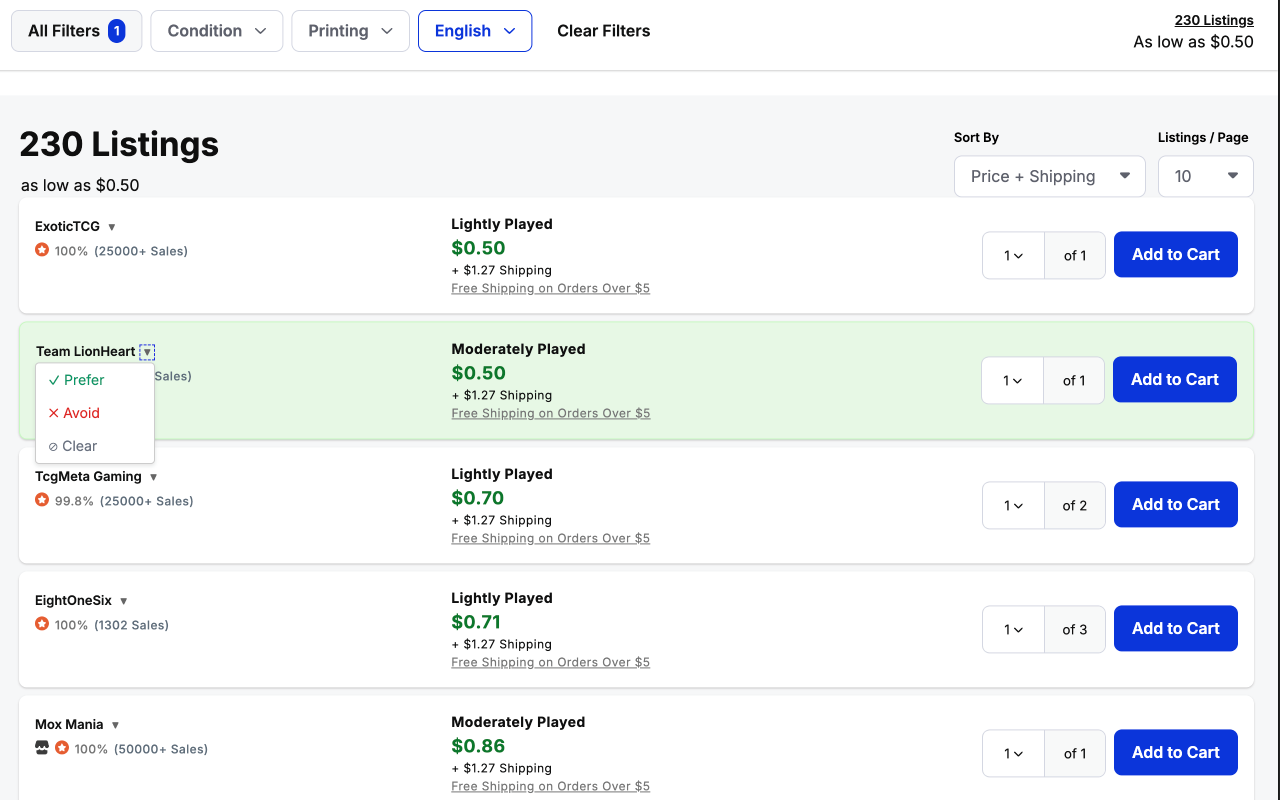The height and width of the screenshot is (800, 1280).
Task: Open Mox Mania seller preference arrow
Action: click(115, 725)
